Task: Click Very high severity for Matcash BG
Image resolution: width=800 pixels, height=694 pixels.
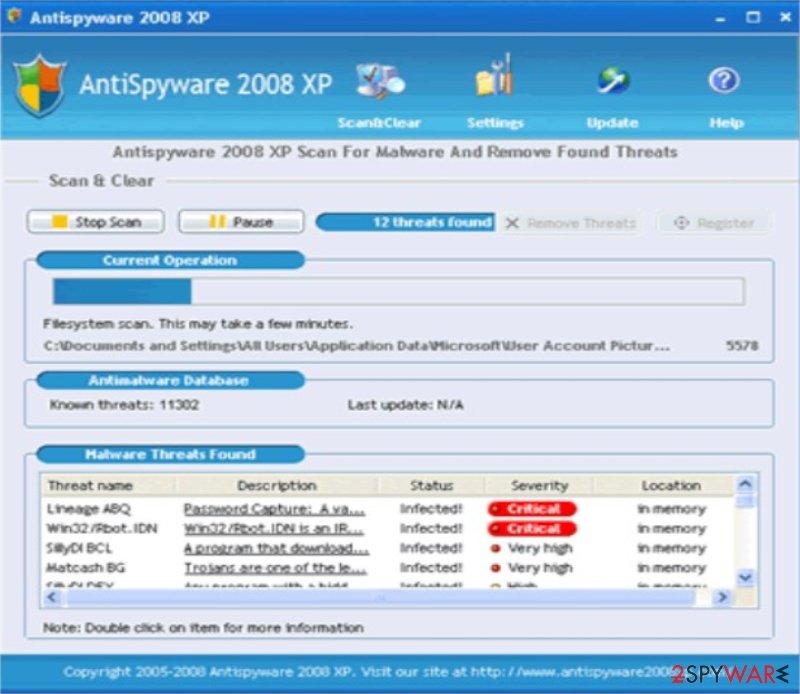Action: click(532, 567)
